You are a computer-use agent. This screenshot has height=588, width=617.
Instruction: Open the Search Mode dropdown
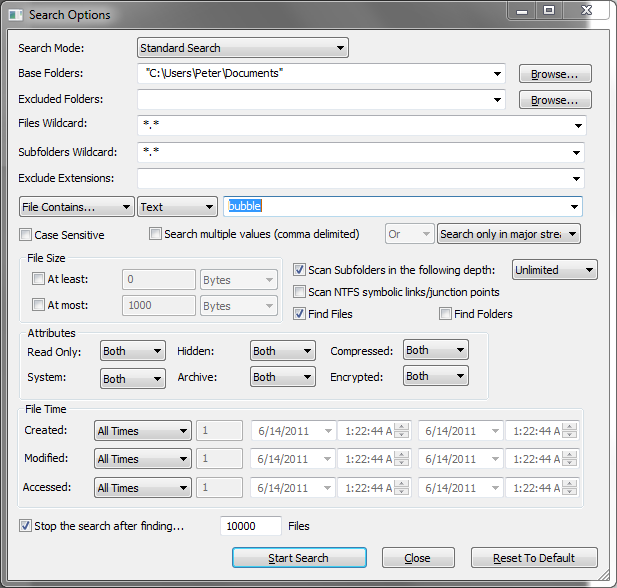pyautogui.click(x=243, y=48)
